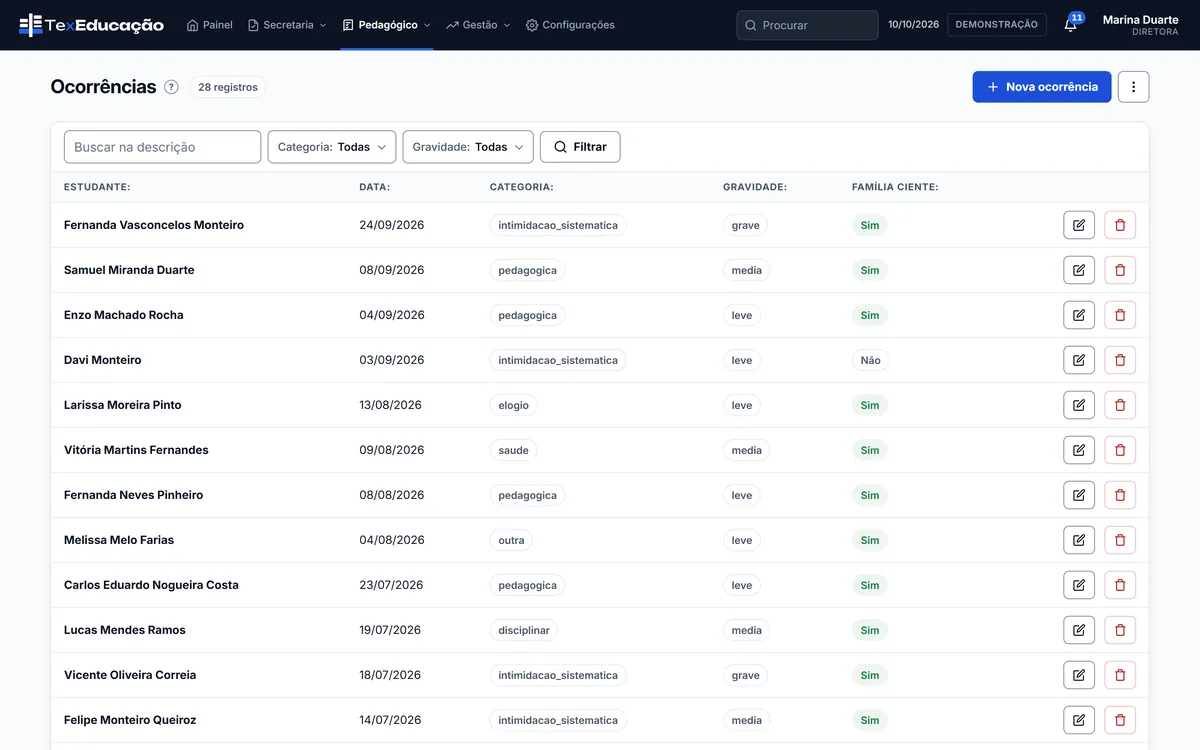
Task: Delete Samuel Miranda Duarte's occurrence
Action: pyautogui.click(x=1120, y=270)
